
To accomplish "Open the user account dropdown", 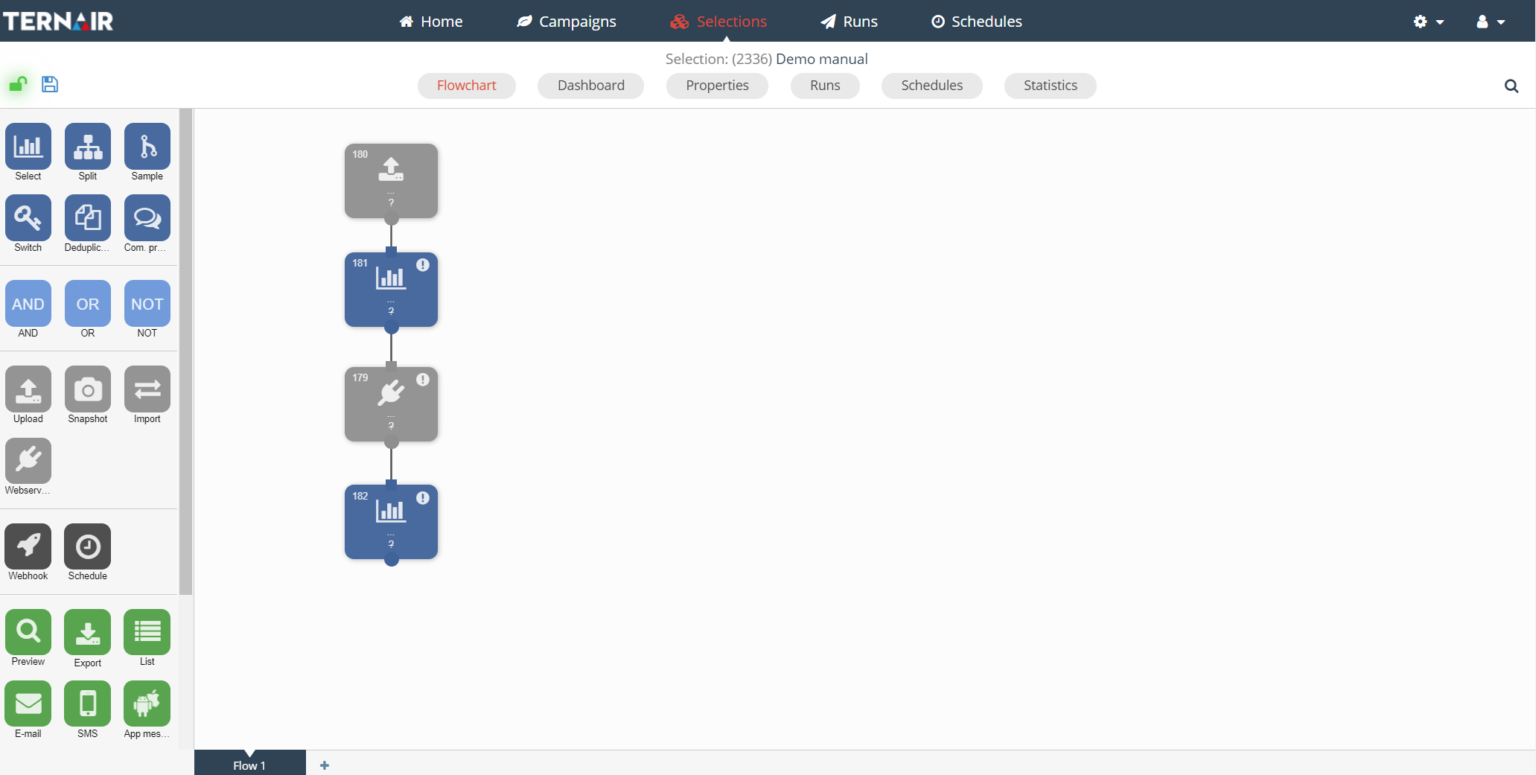I will (1490, 21).
